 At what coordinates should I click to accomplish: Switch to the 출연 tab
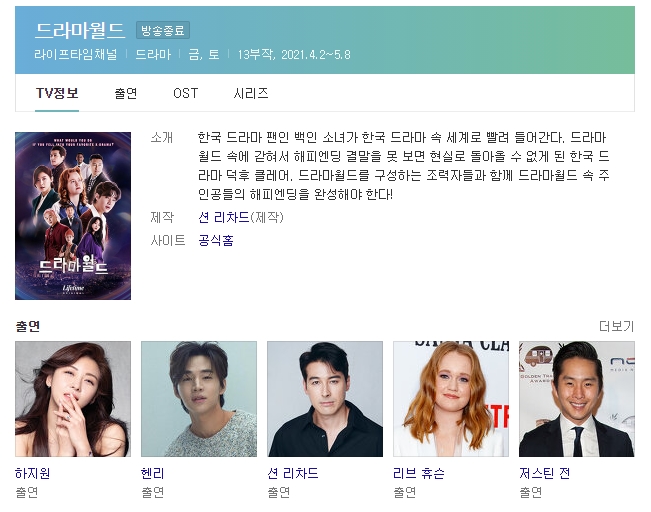coord(125,93)
